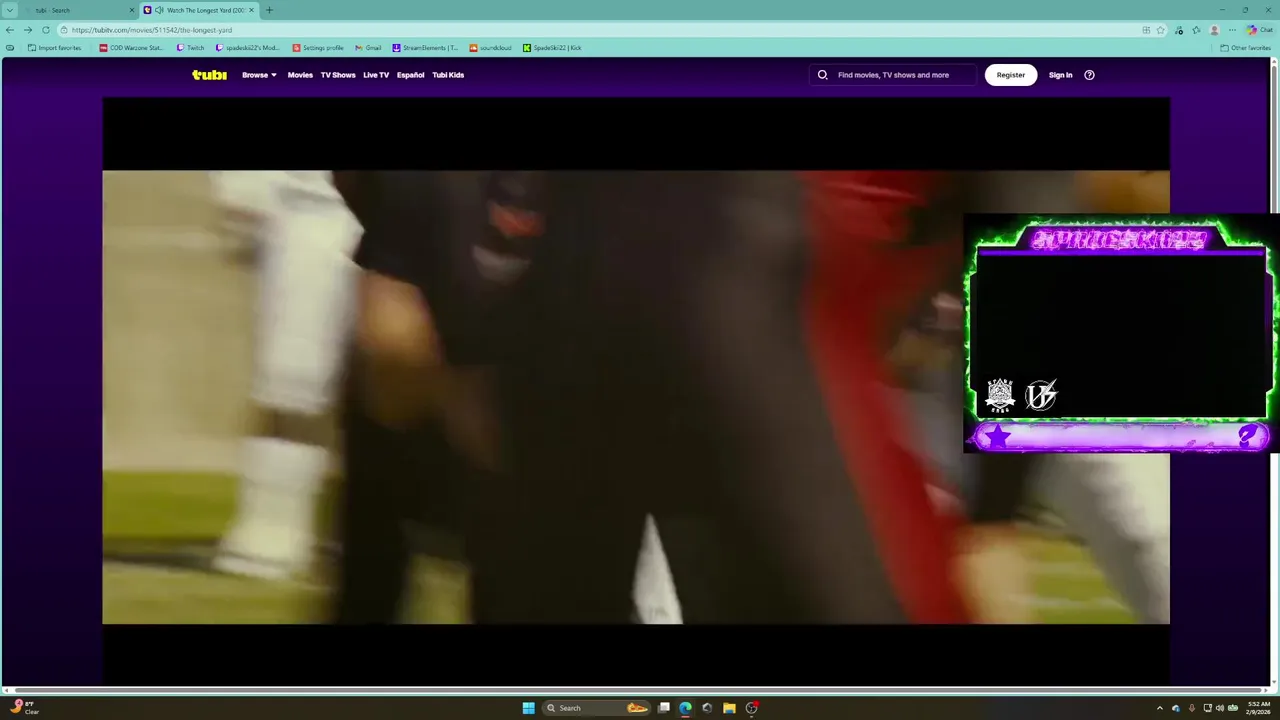
Task: Open the Gmail bookmark
Action: 368,48
